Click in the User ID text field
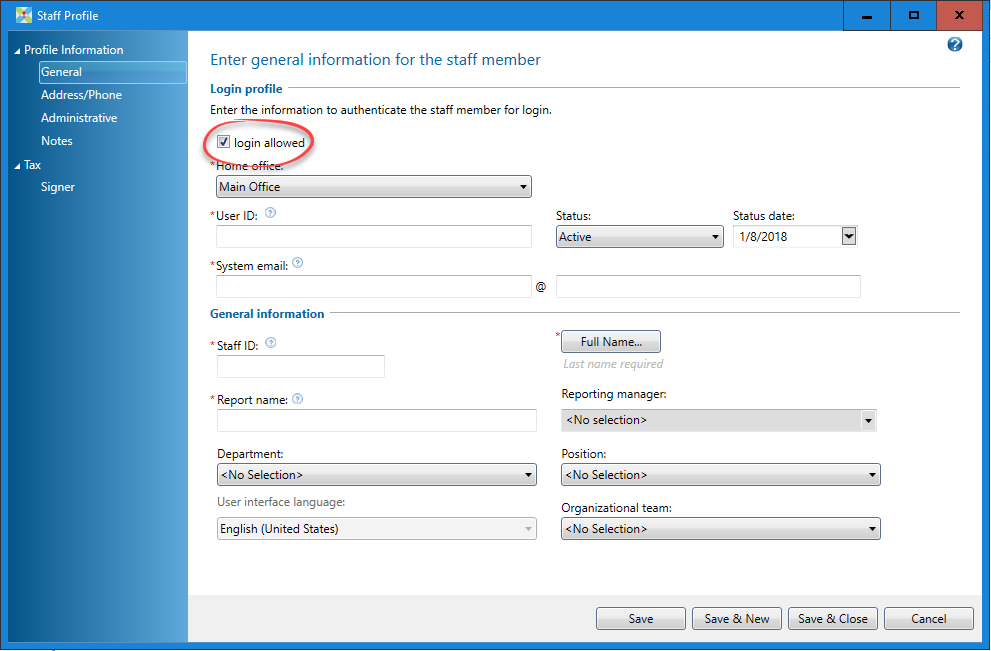 click(x=373, y=237)
